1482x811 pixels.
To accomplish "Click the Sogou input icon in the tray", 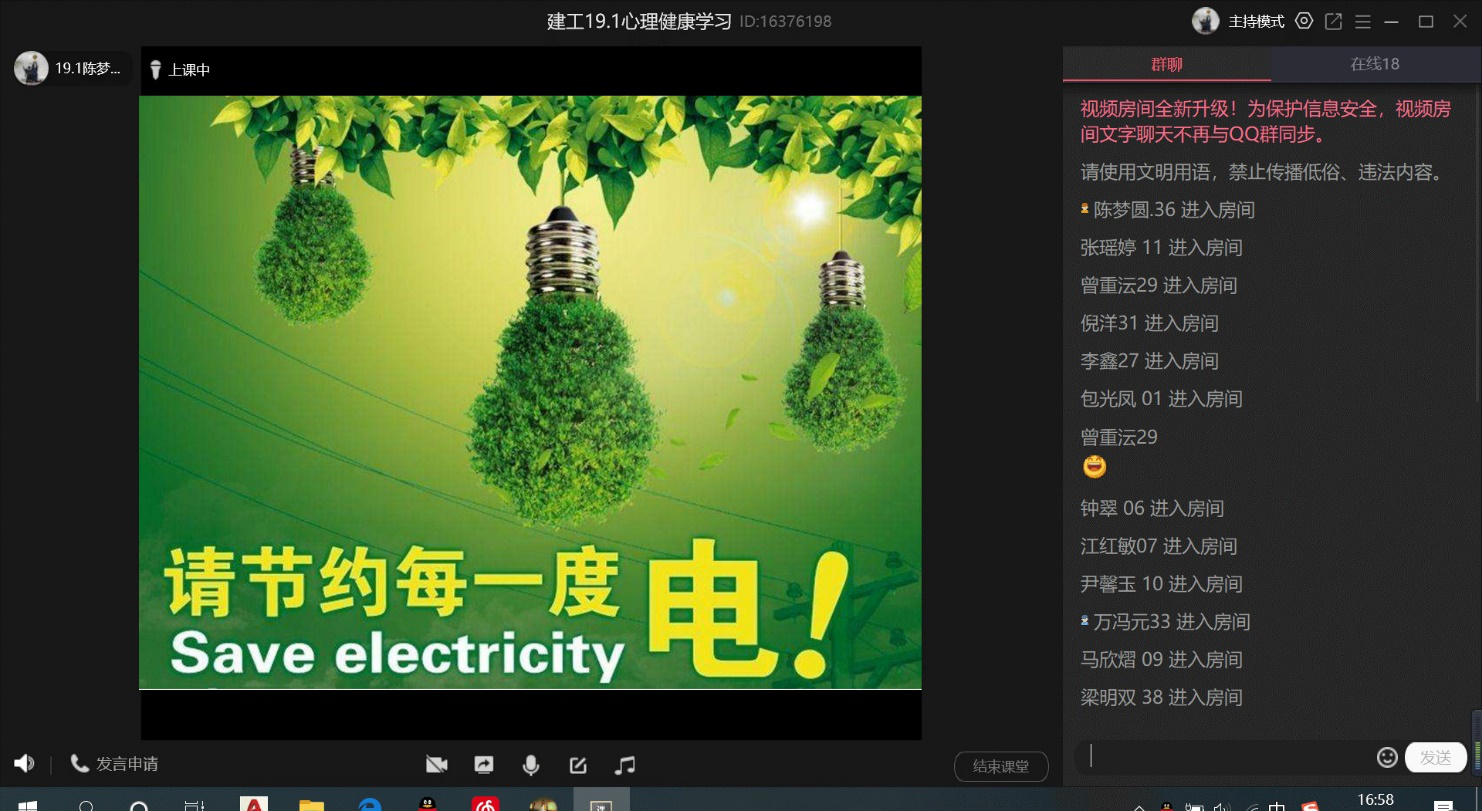I will (x=1312, y=805).
